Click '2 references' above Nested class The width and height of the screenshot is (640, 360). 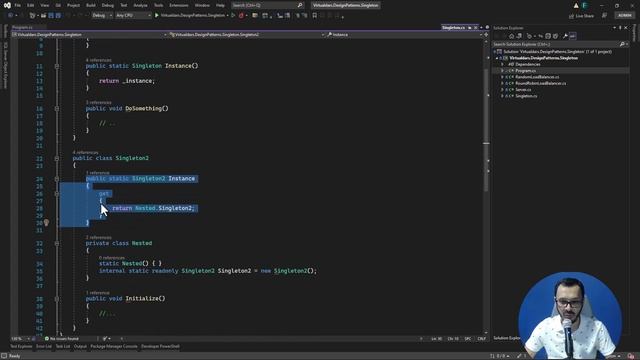tap(98, 237)
